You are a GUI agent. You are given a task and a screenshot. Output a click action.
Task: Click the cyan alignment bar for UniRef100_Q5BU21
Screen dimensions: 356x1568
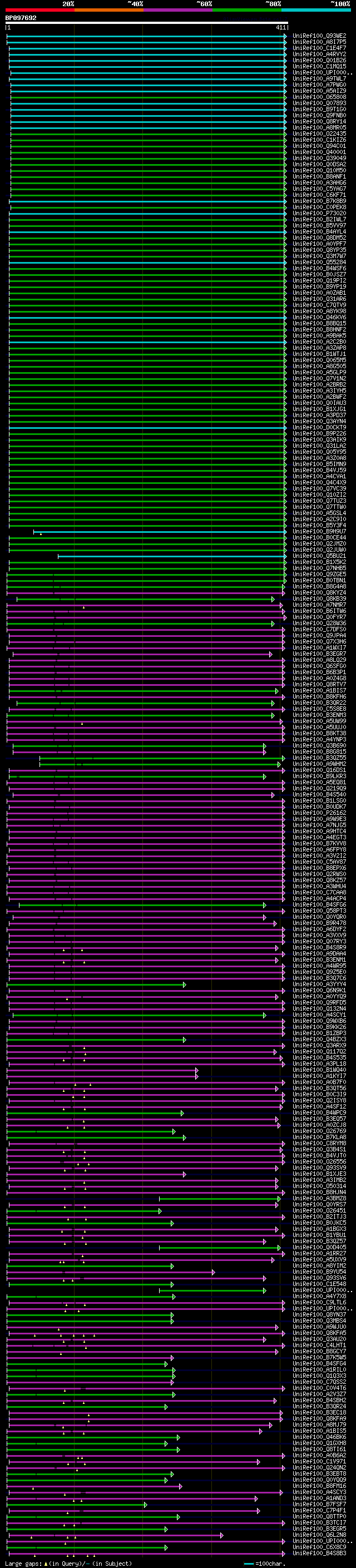coord(172,556)
